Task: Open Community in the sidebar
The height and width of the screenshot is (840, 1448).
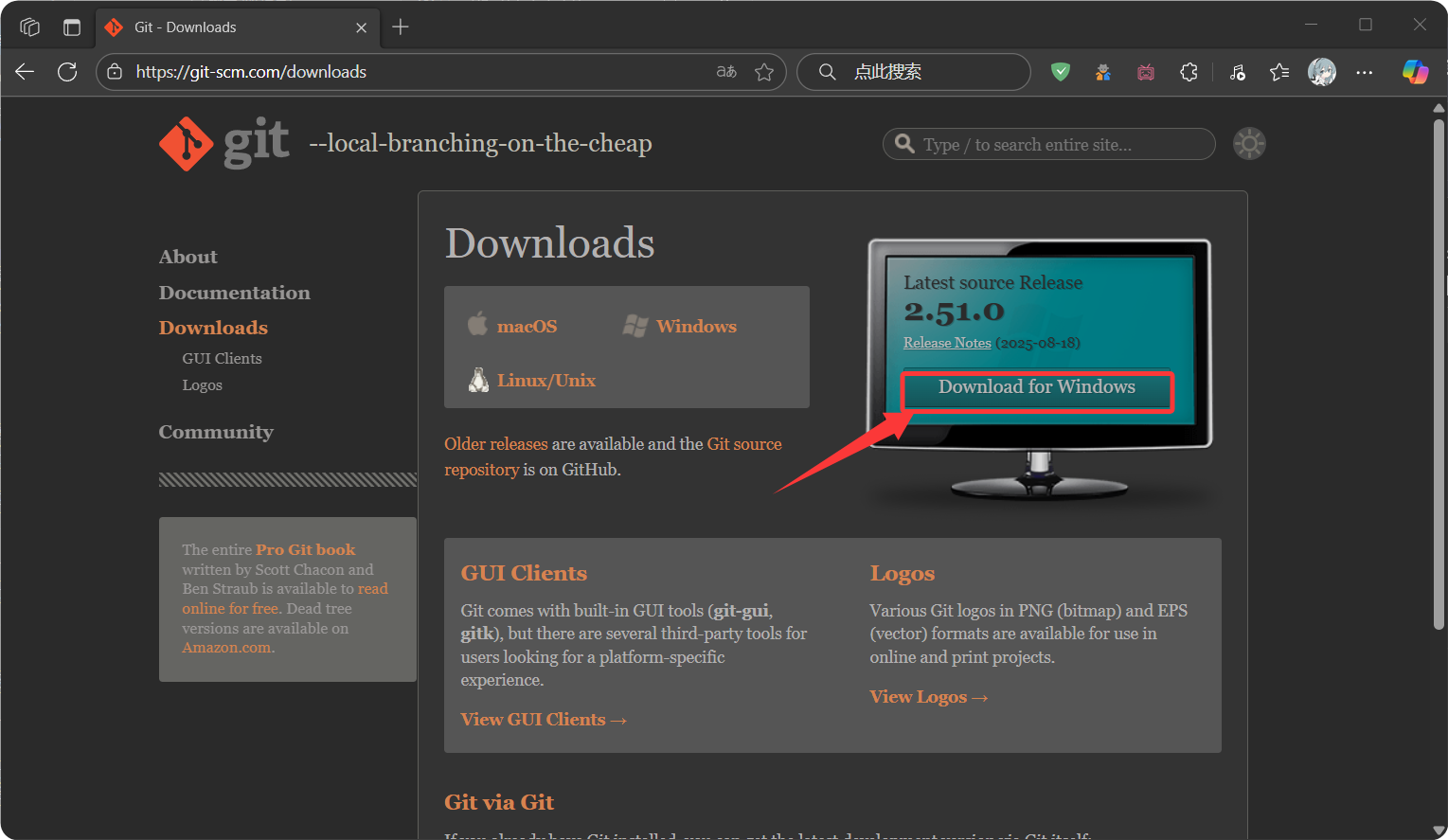Action: pos(216,432)
